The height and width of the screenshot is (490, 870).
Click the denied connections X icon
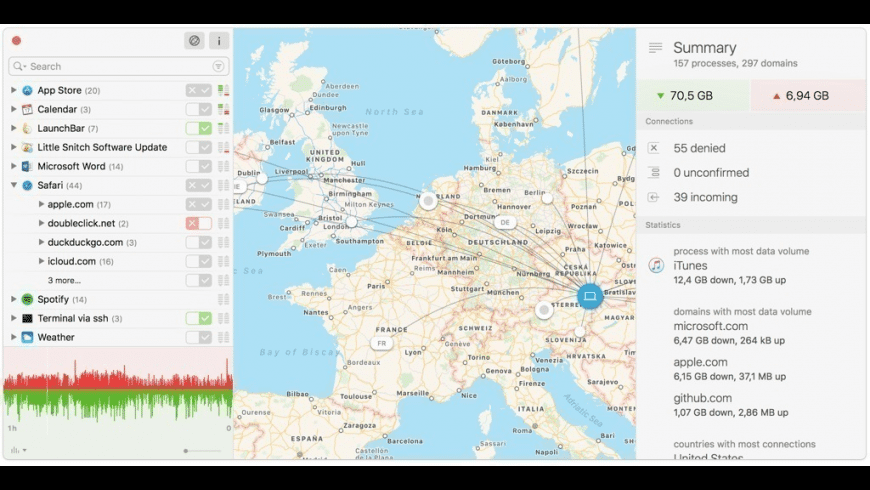click(654, 148)
